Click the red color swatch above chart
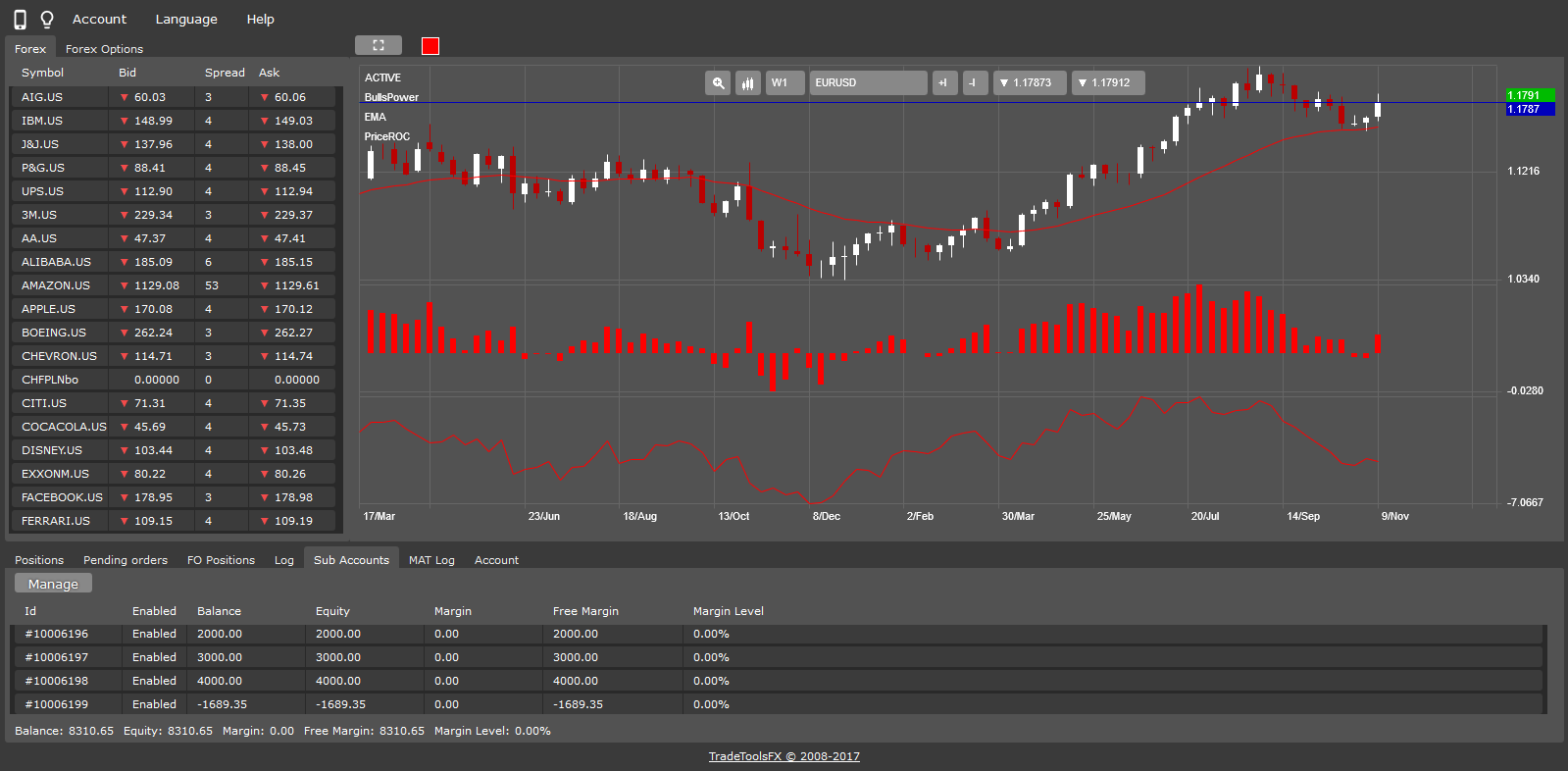 click(x=430, y=46)
